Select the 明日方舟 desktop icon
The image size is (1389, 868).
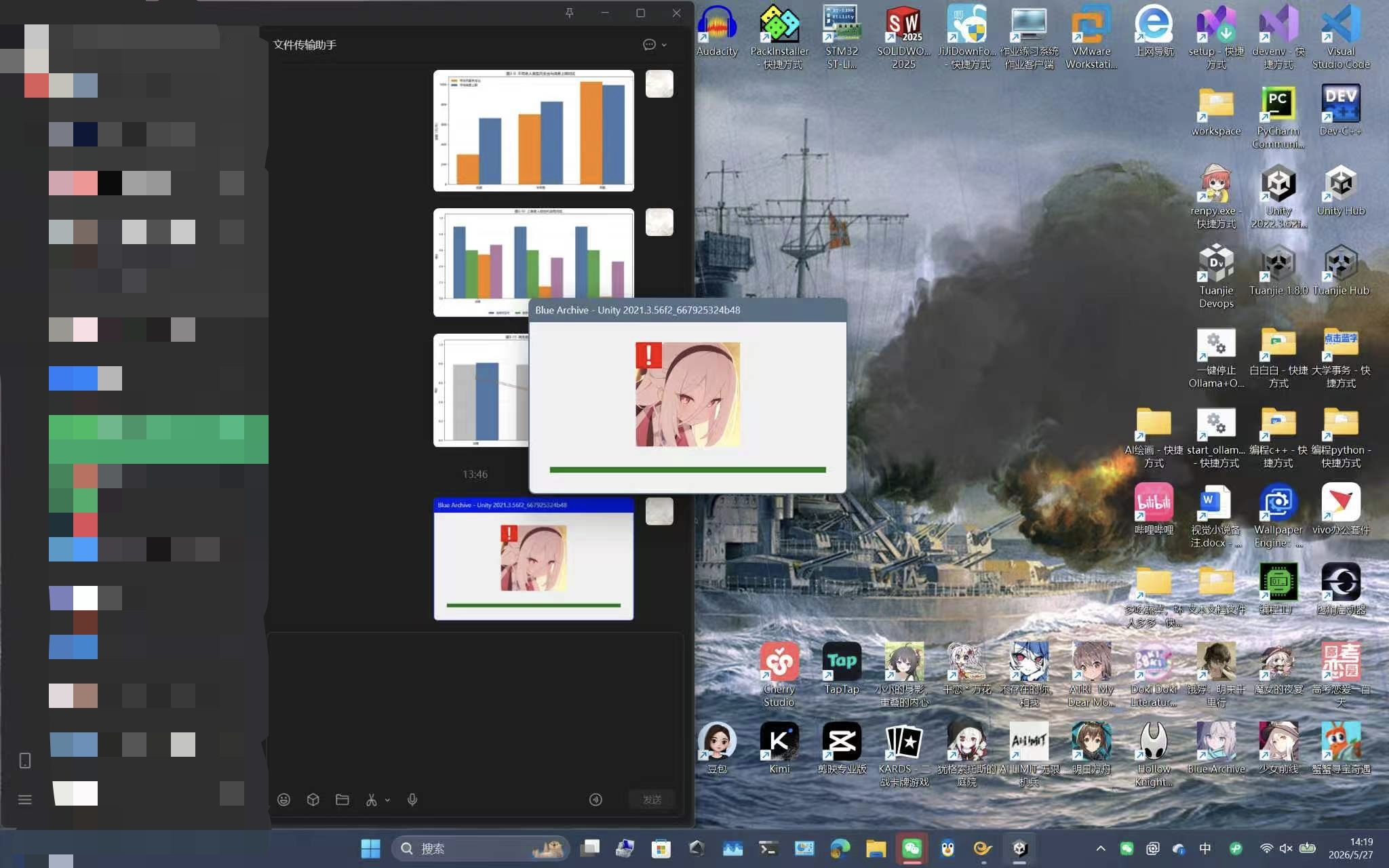(x=1091, y=749)
